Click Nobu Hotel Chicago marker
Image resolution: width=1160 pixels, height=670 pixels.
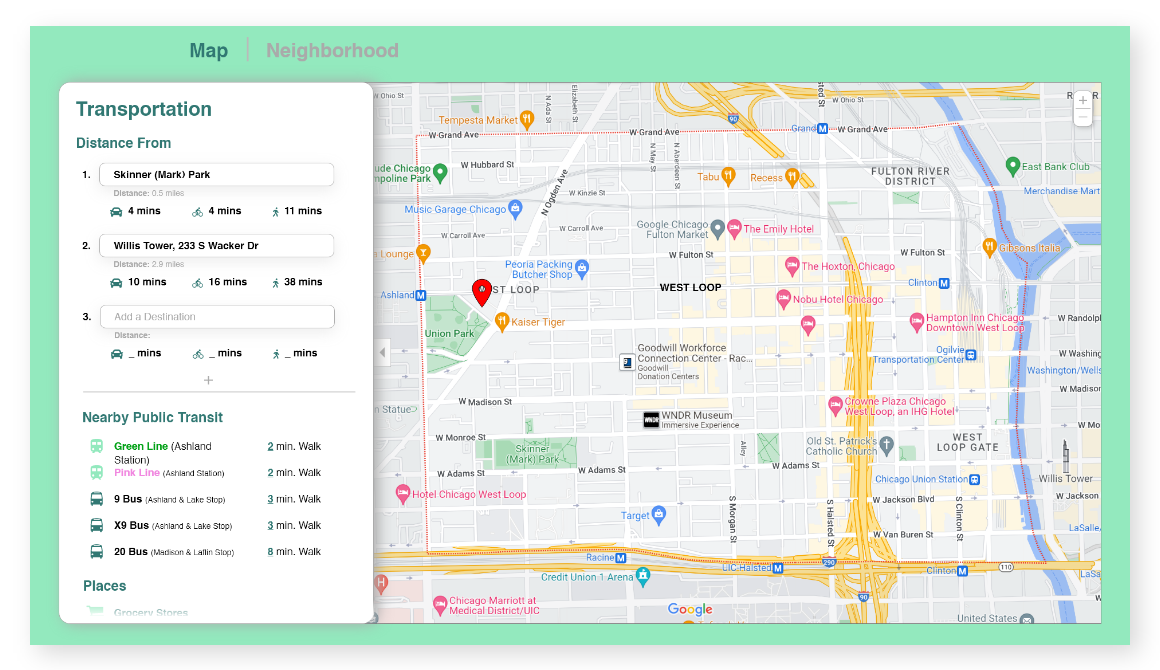[783, 298]
